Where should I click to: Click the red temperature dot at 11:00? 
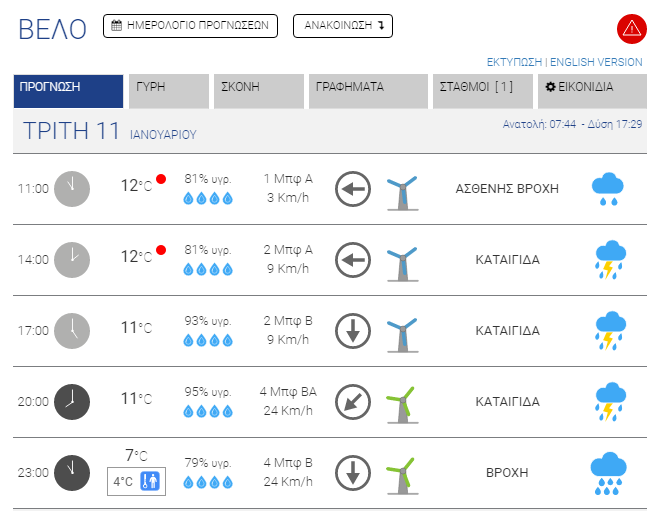(161, 179)
